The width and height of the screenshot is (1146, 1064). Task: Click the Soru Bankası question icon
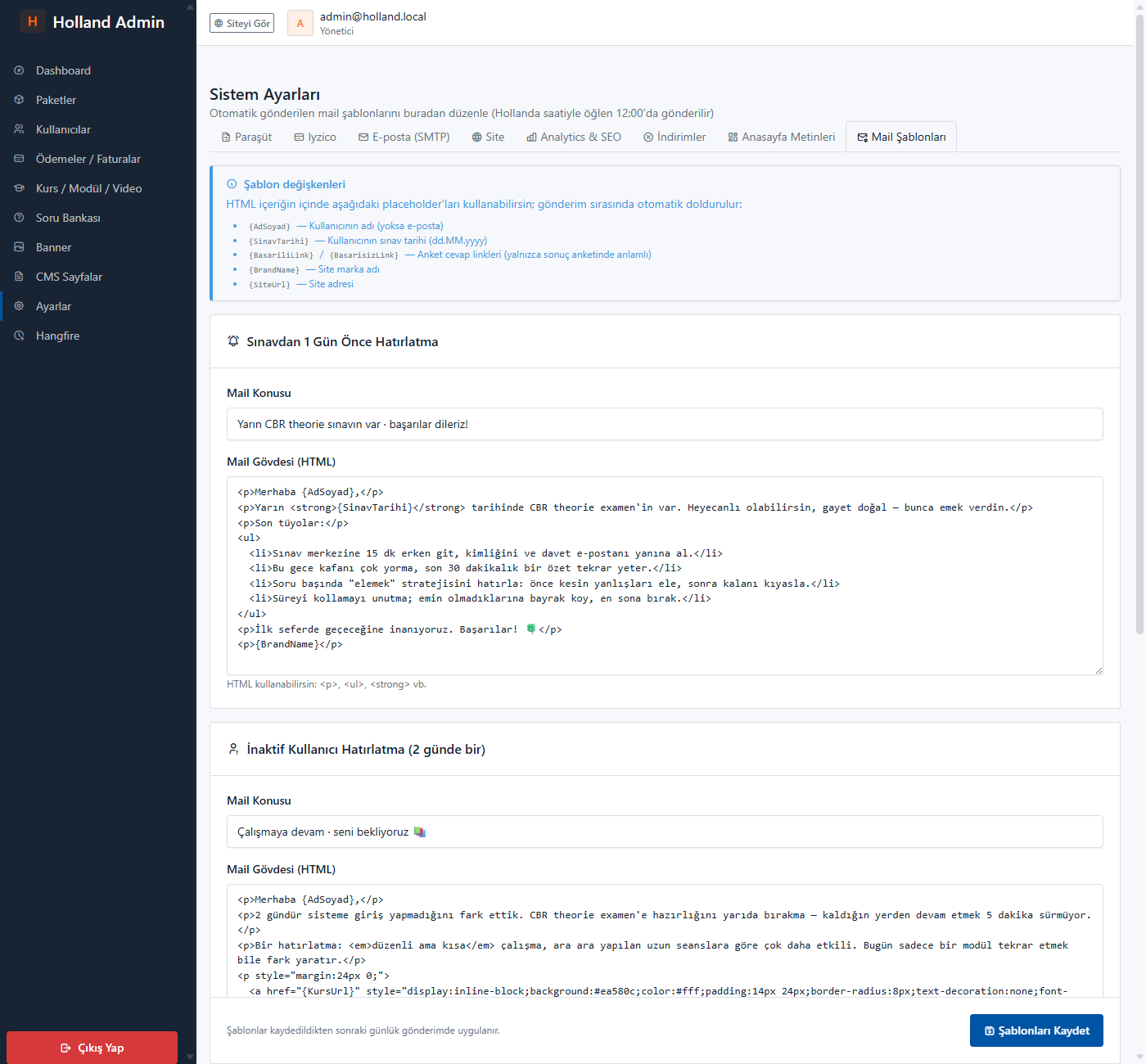tap(19, 218)
